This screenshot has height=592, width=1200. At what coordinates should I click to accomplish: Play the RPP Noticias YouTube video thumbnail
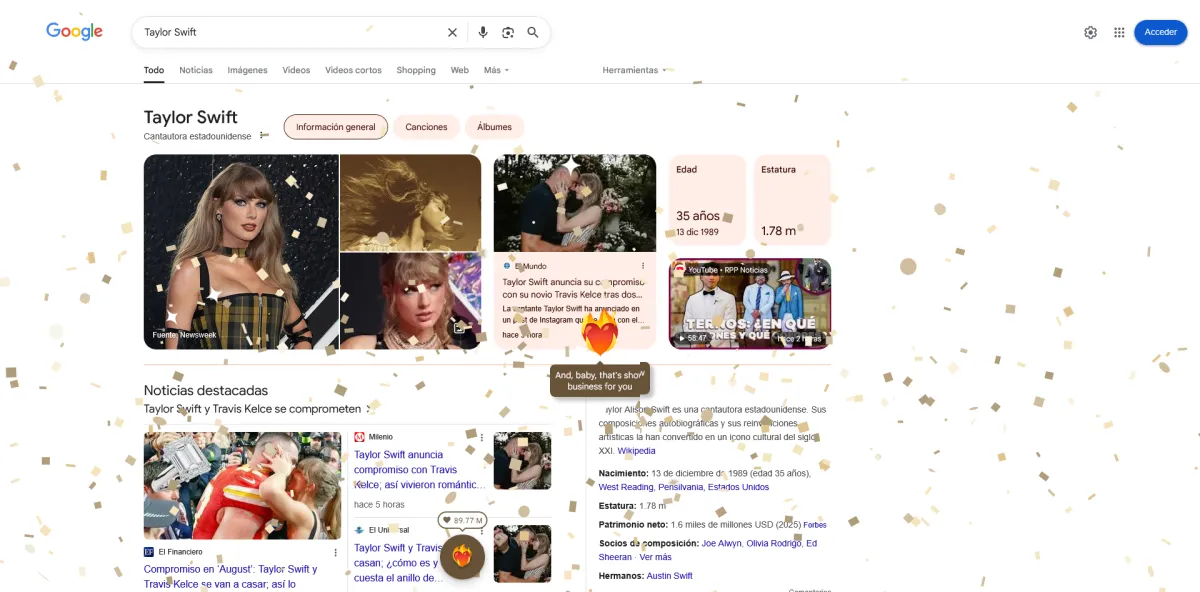click(749, 304)
